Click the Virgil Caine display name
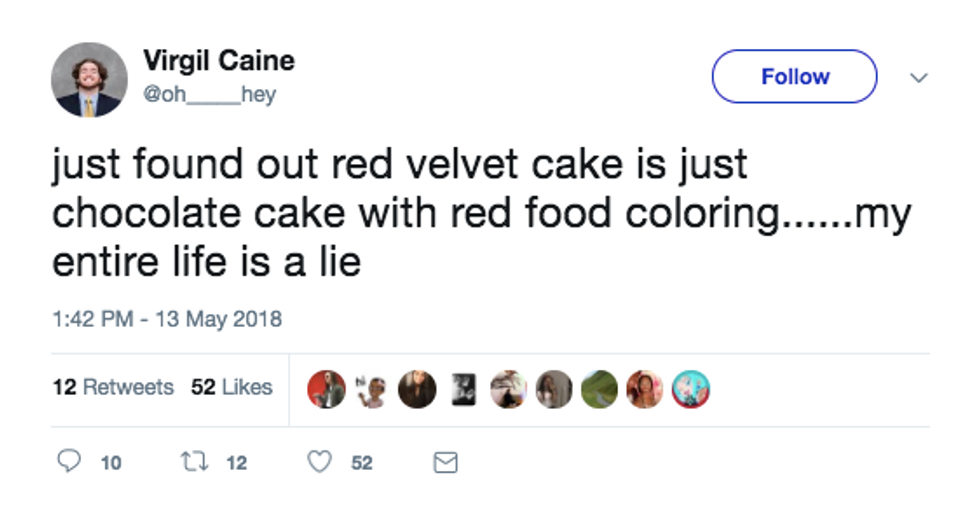The width and height of the screenshot is (980, 513). click(x=219, y=61)
